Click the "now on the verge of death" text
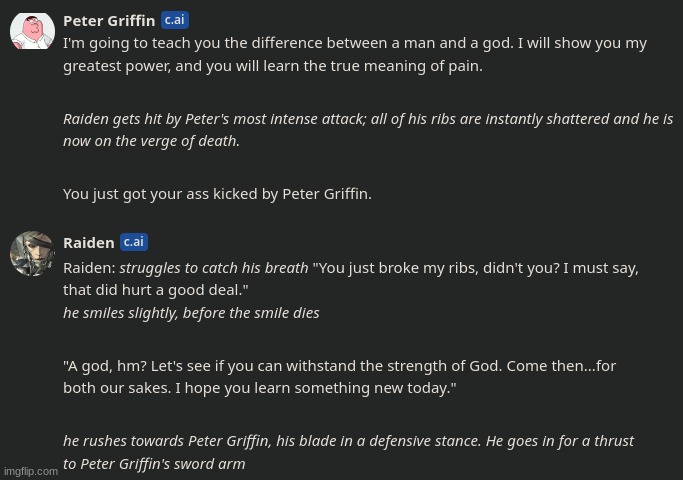 (151, 141)
